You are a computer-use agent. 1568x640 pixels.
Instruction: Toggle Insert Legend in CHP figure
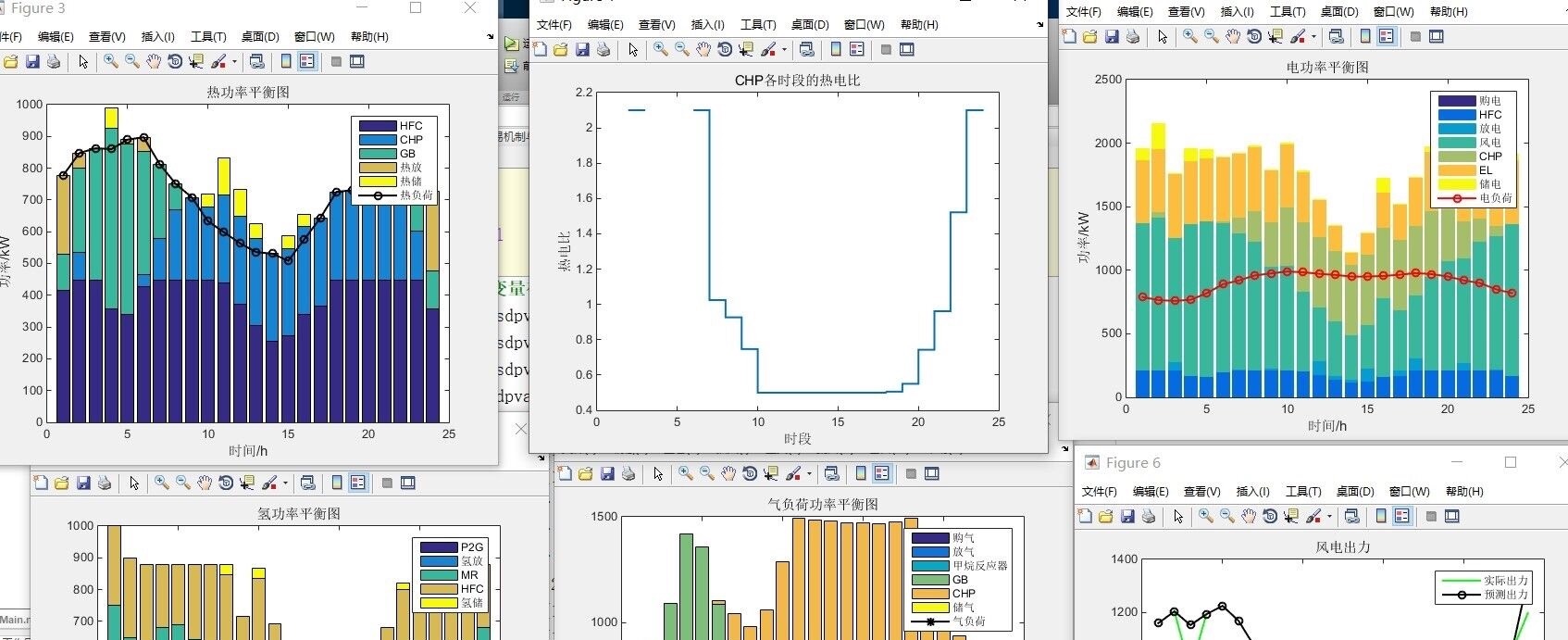point(857,49)
